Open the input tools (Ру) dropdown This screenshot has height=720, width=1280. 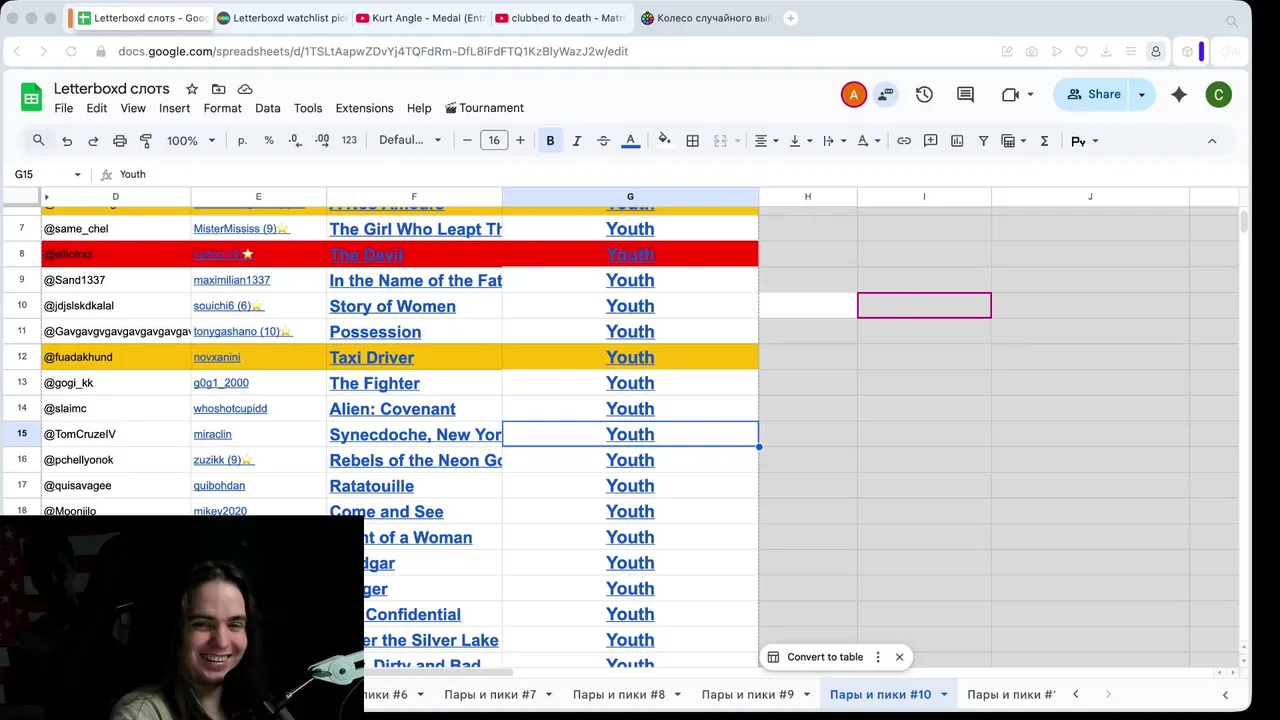[x=1084, y=141]
